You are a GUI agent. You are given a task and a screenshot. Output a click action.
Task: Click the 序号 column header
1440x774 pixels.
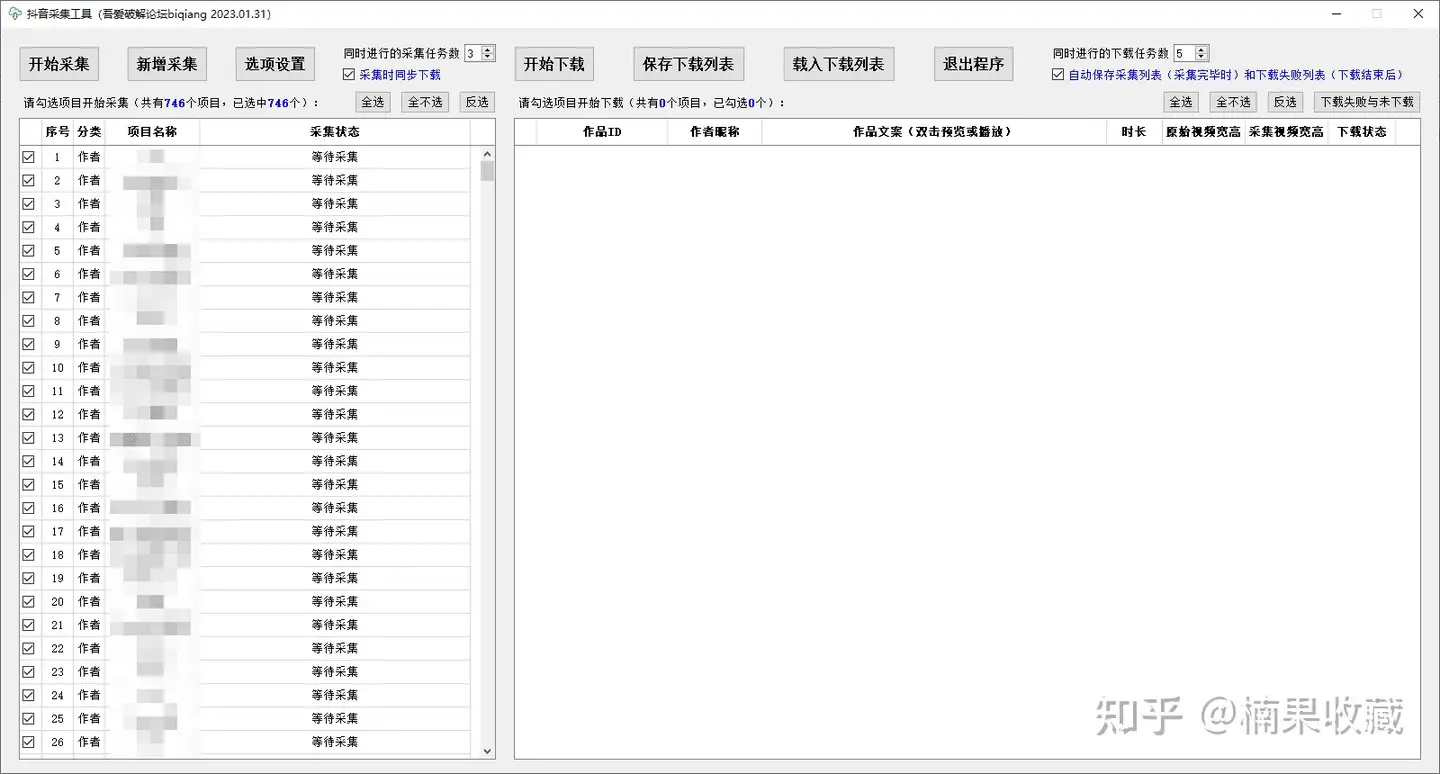coord(57,132)
